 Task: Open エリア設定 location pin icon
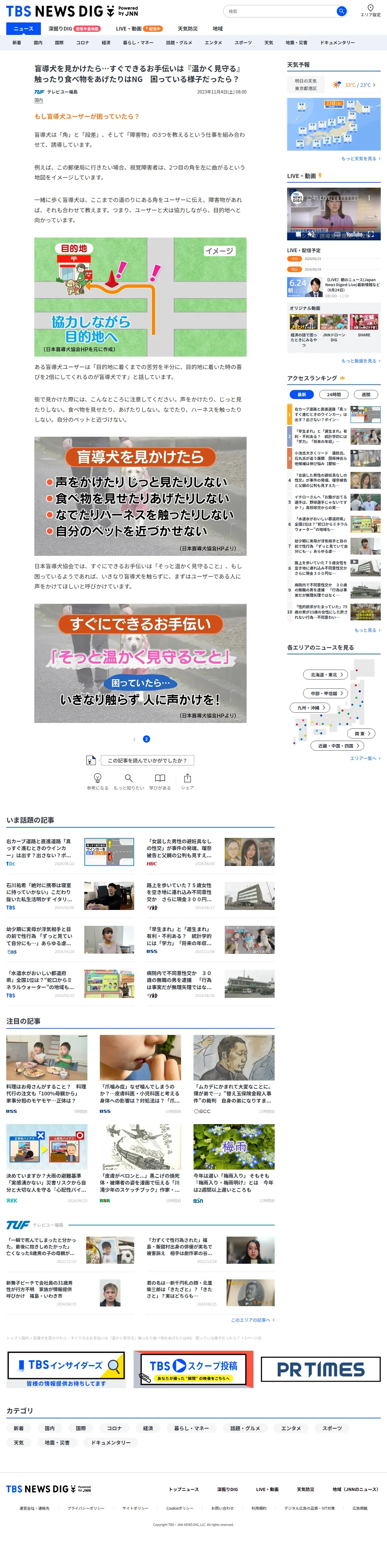370,8
